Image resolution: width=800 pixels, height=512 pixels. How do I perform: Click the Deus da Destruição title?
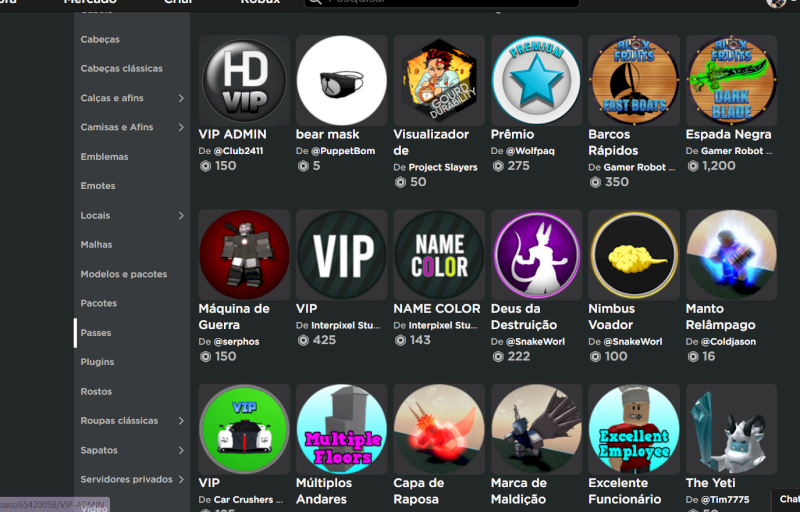pos(524,317)
